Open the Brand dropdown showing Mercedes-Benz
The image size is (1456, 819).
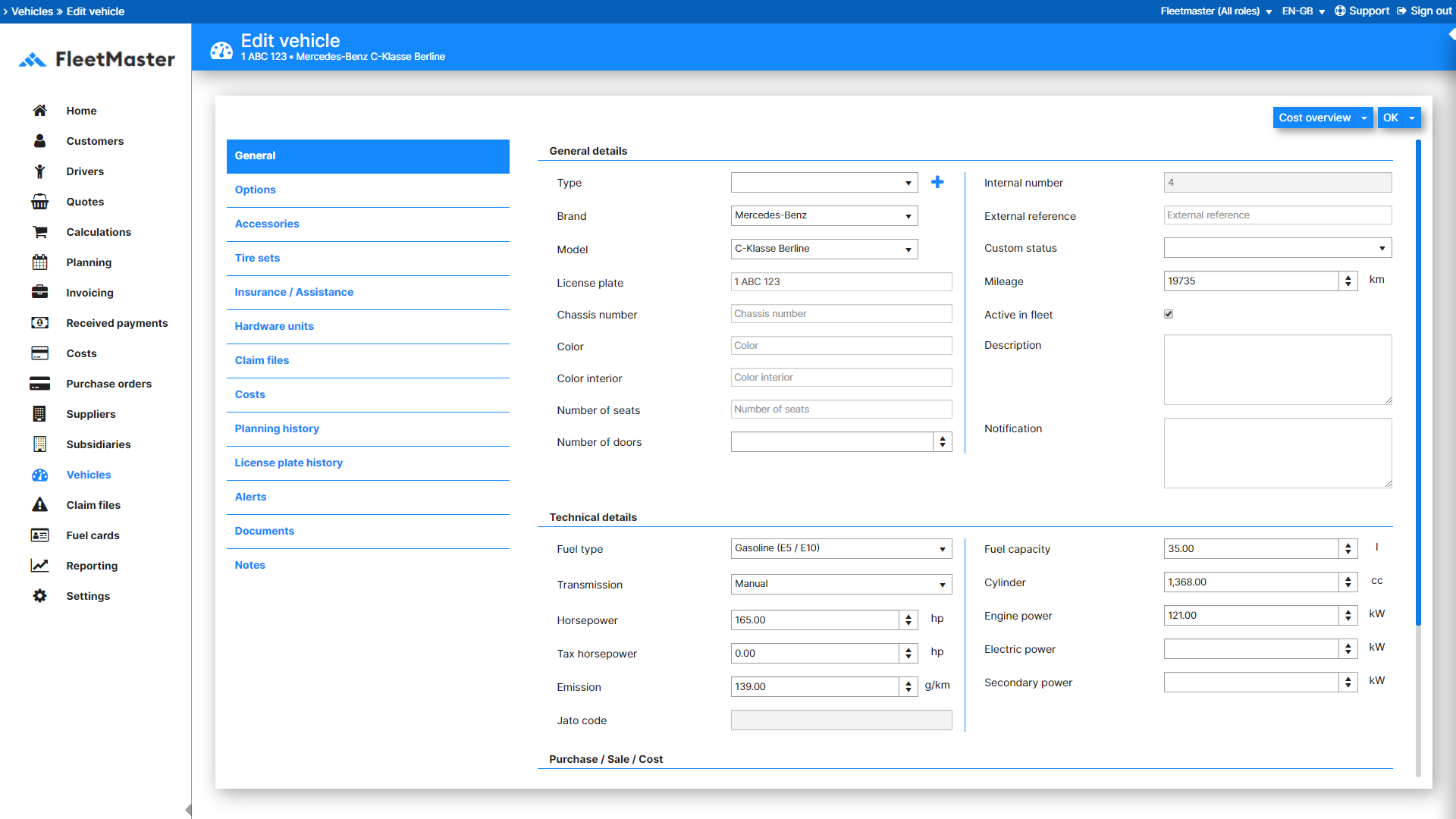point(824,216)
